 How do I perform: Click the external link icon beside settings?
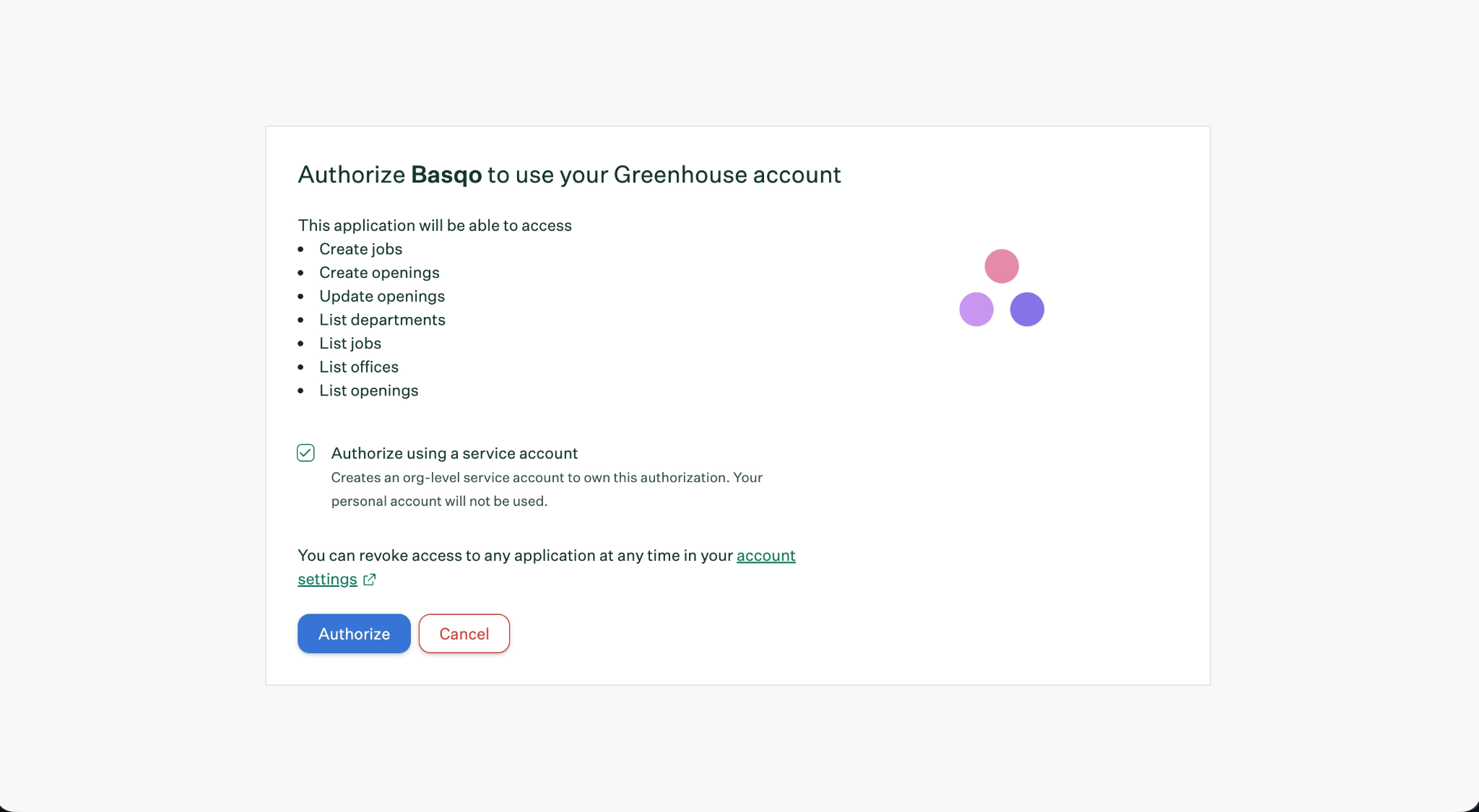369,580
